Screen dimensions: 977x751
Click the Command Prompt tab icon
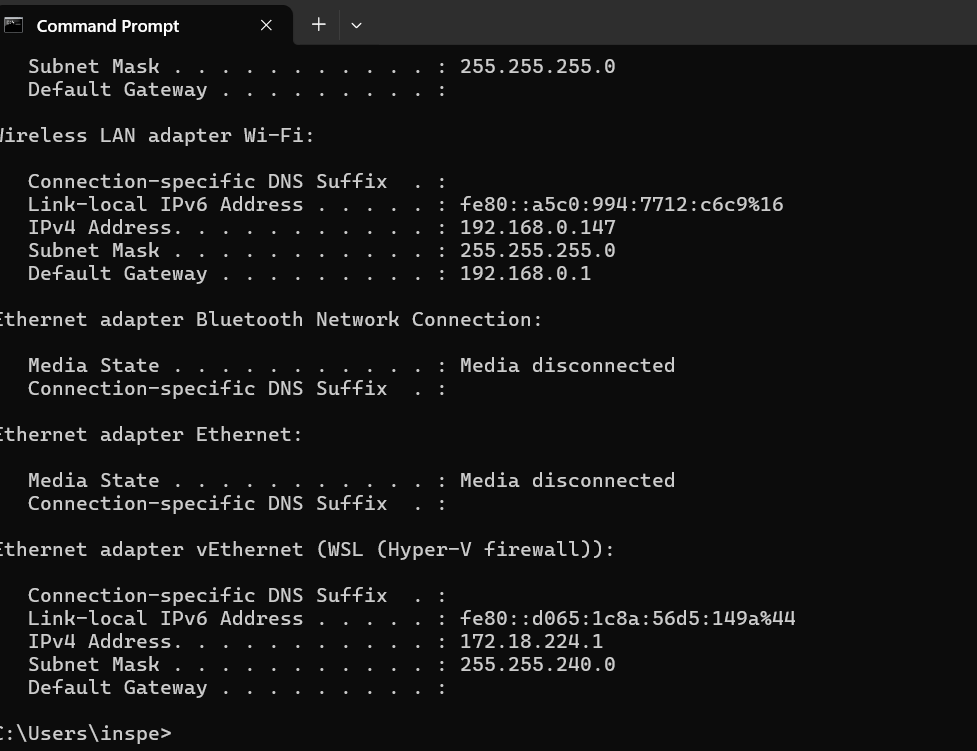[x=13, y=25]
